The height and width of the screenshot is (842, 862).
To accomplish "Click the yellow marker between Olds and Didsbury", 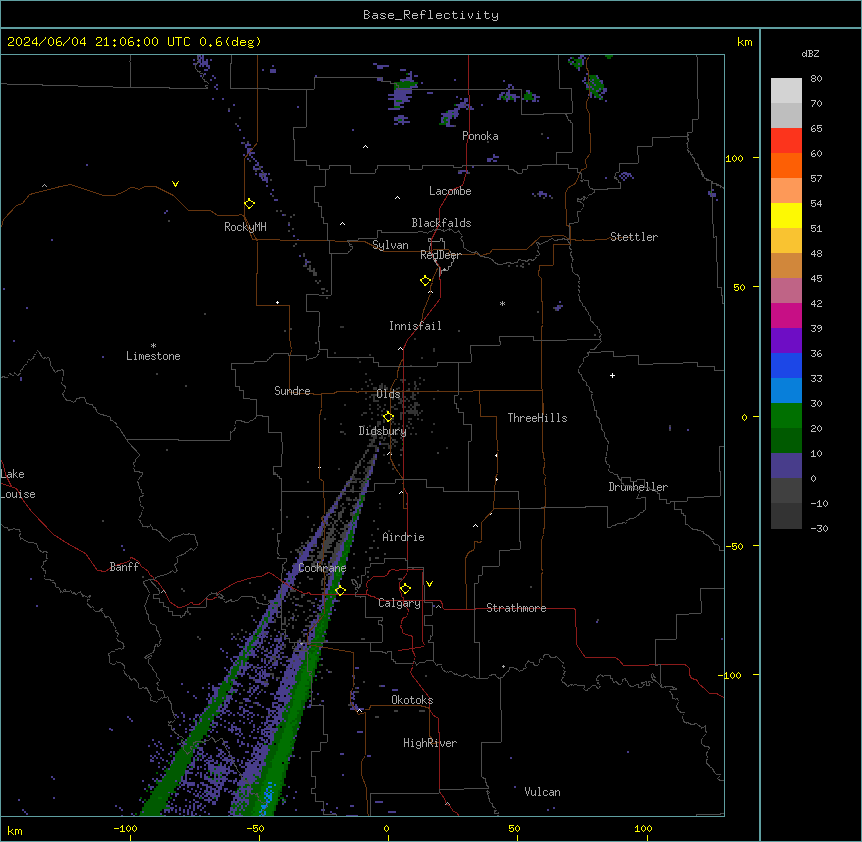I will point(388,417).
